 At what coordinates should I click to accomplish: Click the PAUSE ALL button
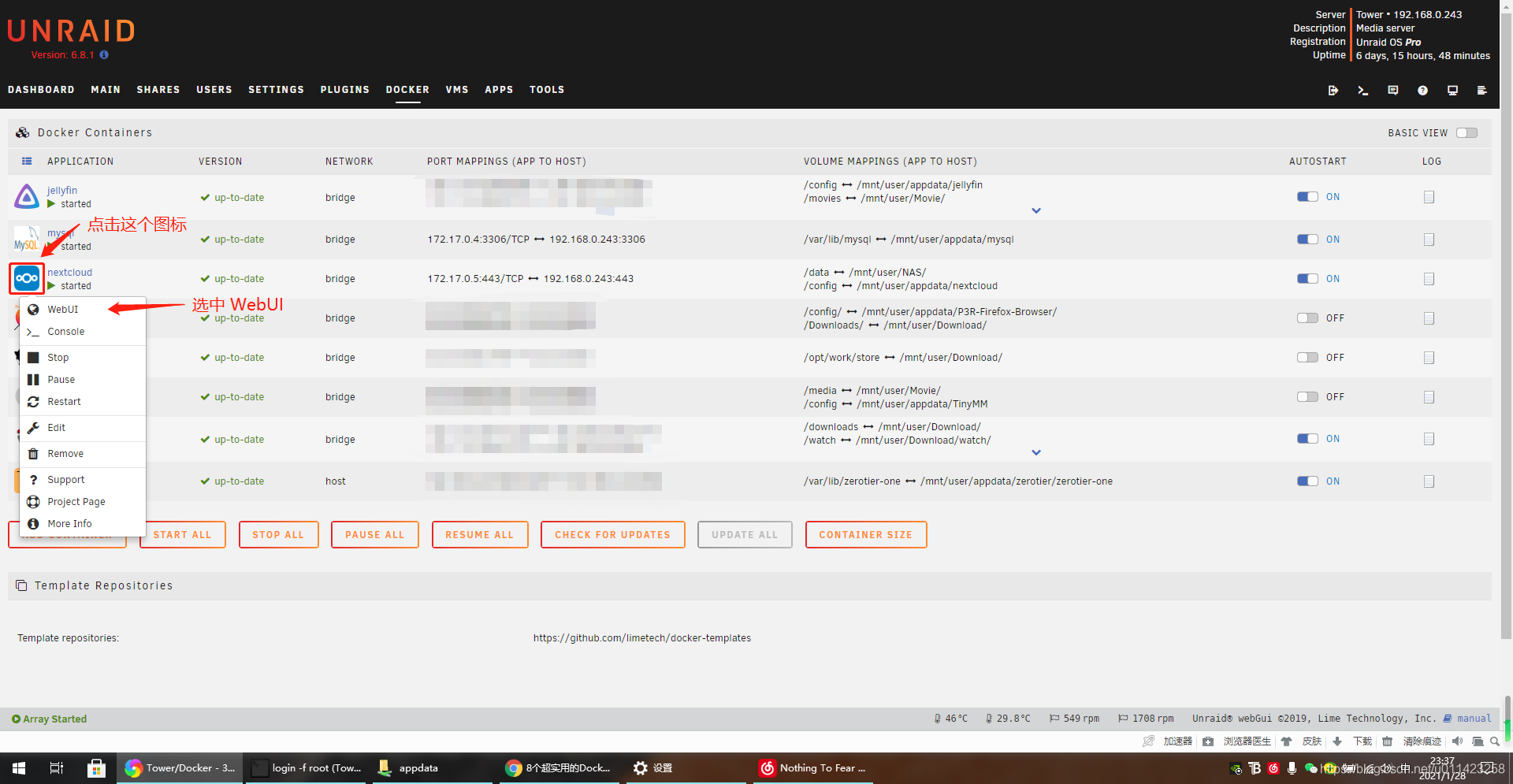(375, 535)
